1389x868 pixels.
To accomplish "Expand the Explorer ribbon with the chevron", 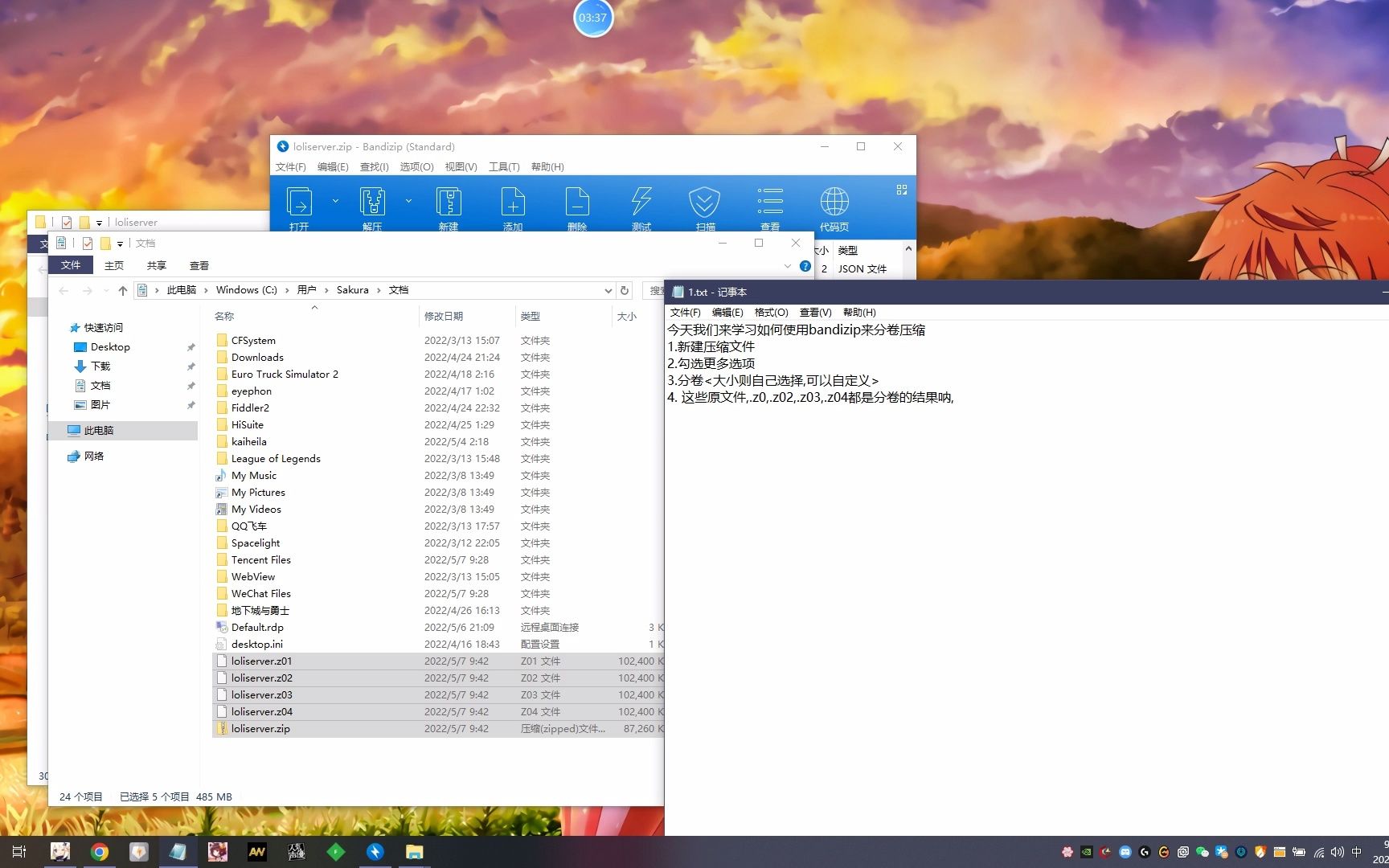I will click(788, 266).
